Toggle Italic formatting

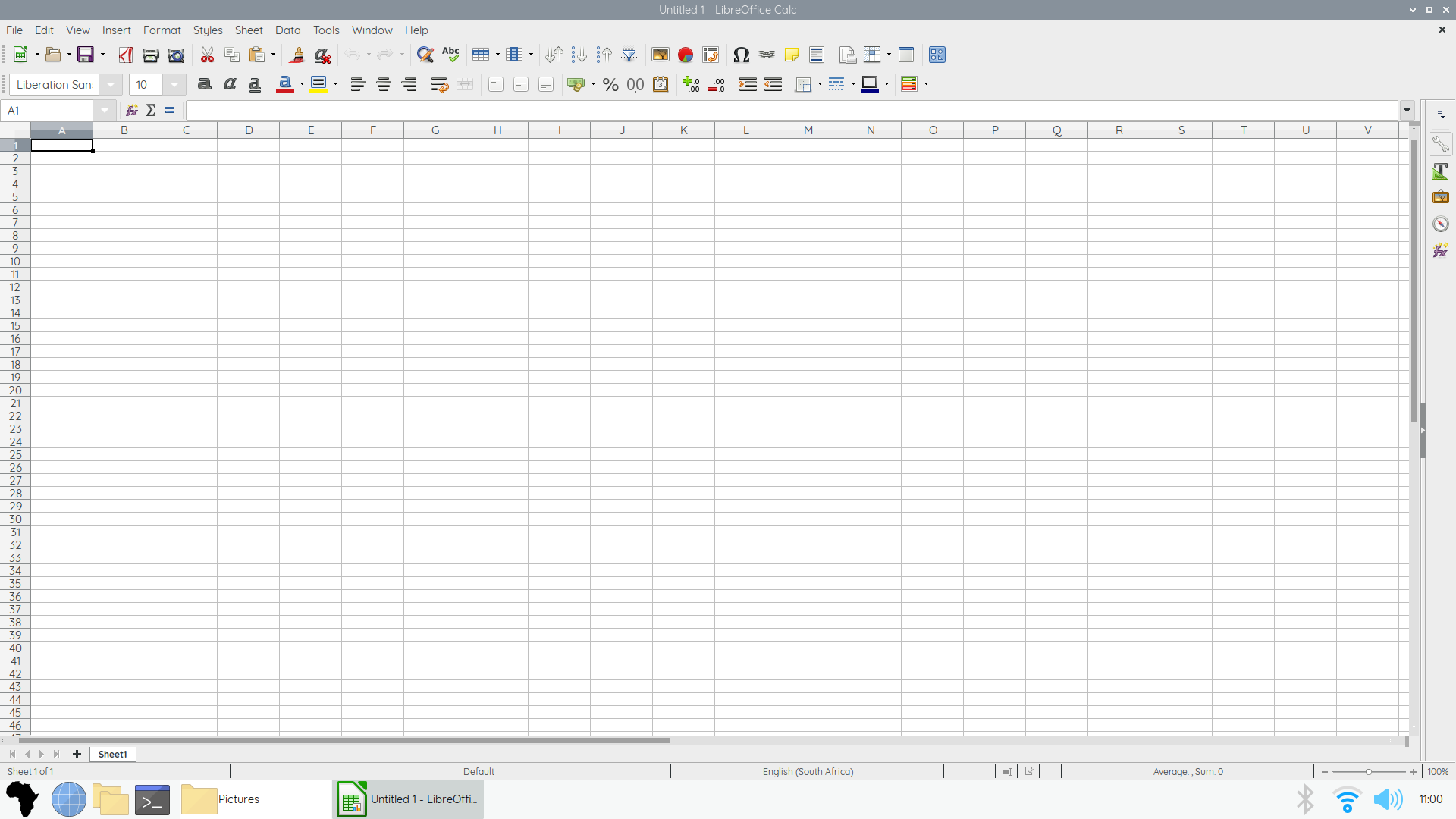tap(230, 85)
